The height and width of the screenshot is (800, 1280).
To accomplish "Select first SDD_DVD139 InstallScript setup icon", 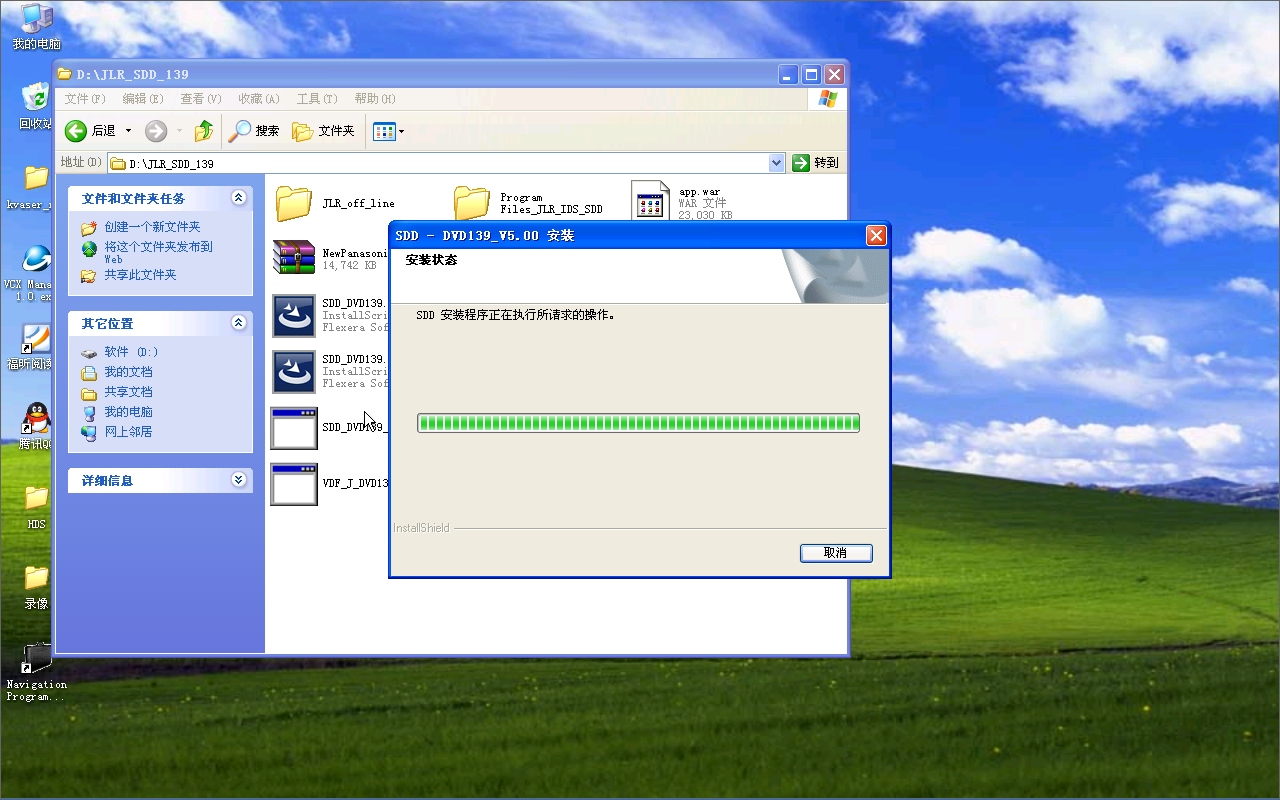I will 294,316.
